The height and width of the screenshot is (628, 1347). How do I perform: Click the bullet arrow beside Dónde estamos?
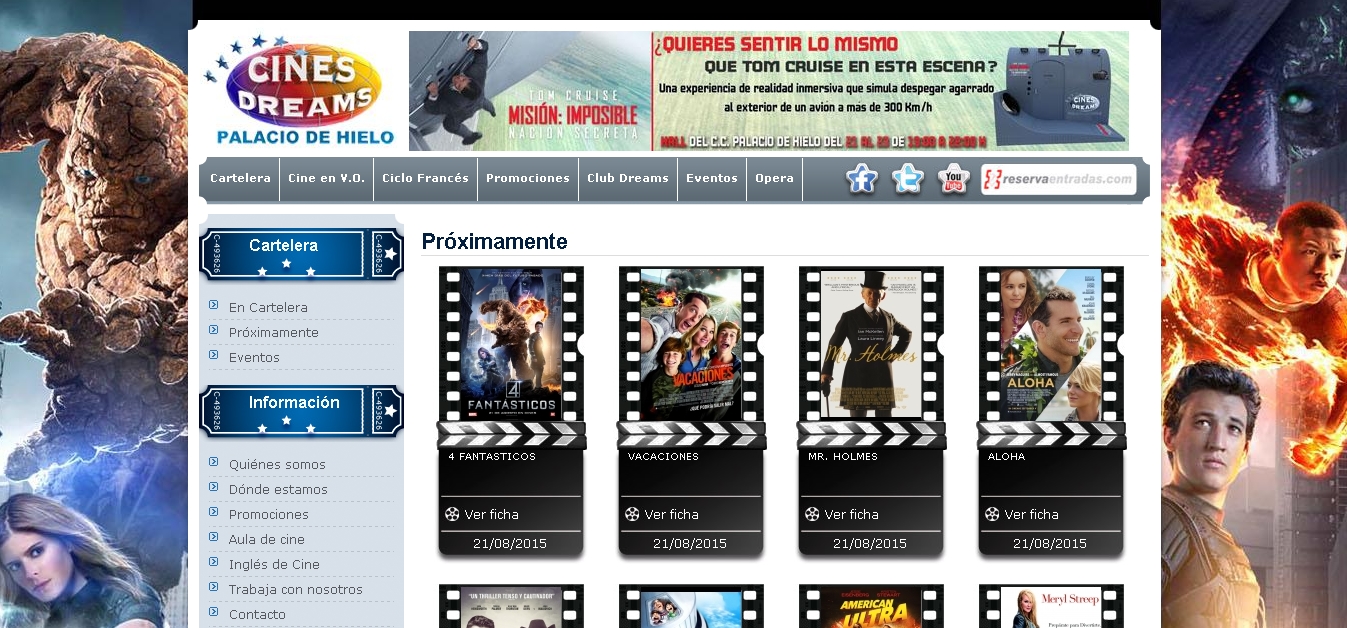pos(214,487)
